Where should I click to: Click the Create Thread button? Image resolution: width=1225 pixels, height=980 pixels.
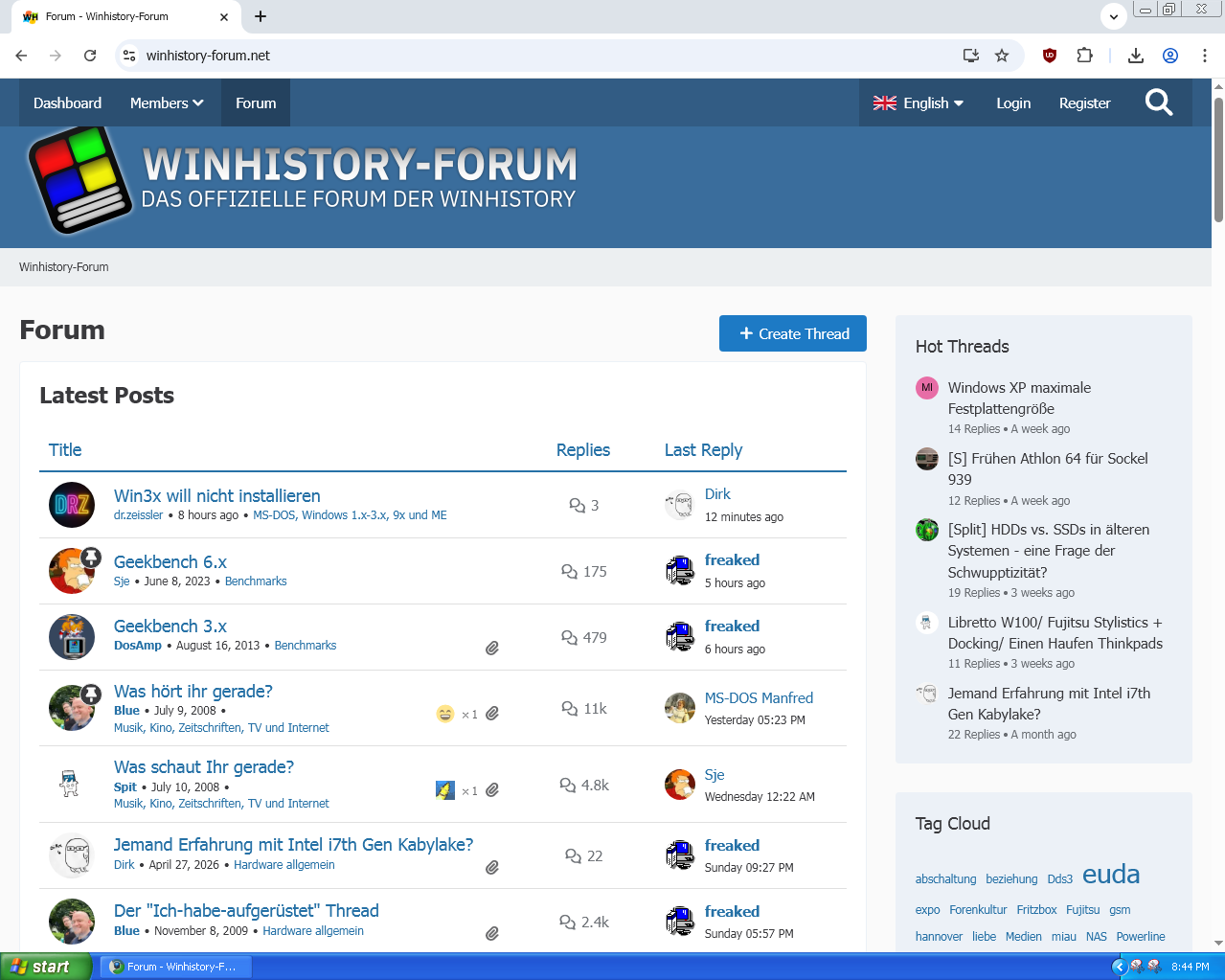pos(793,333)
